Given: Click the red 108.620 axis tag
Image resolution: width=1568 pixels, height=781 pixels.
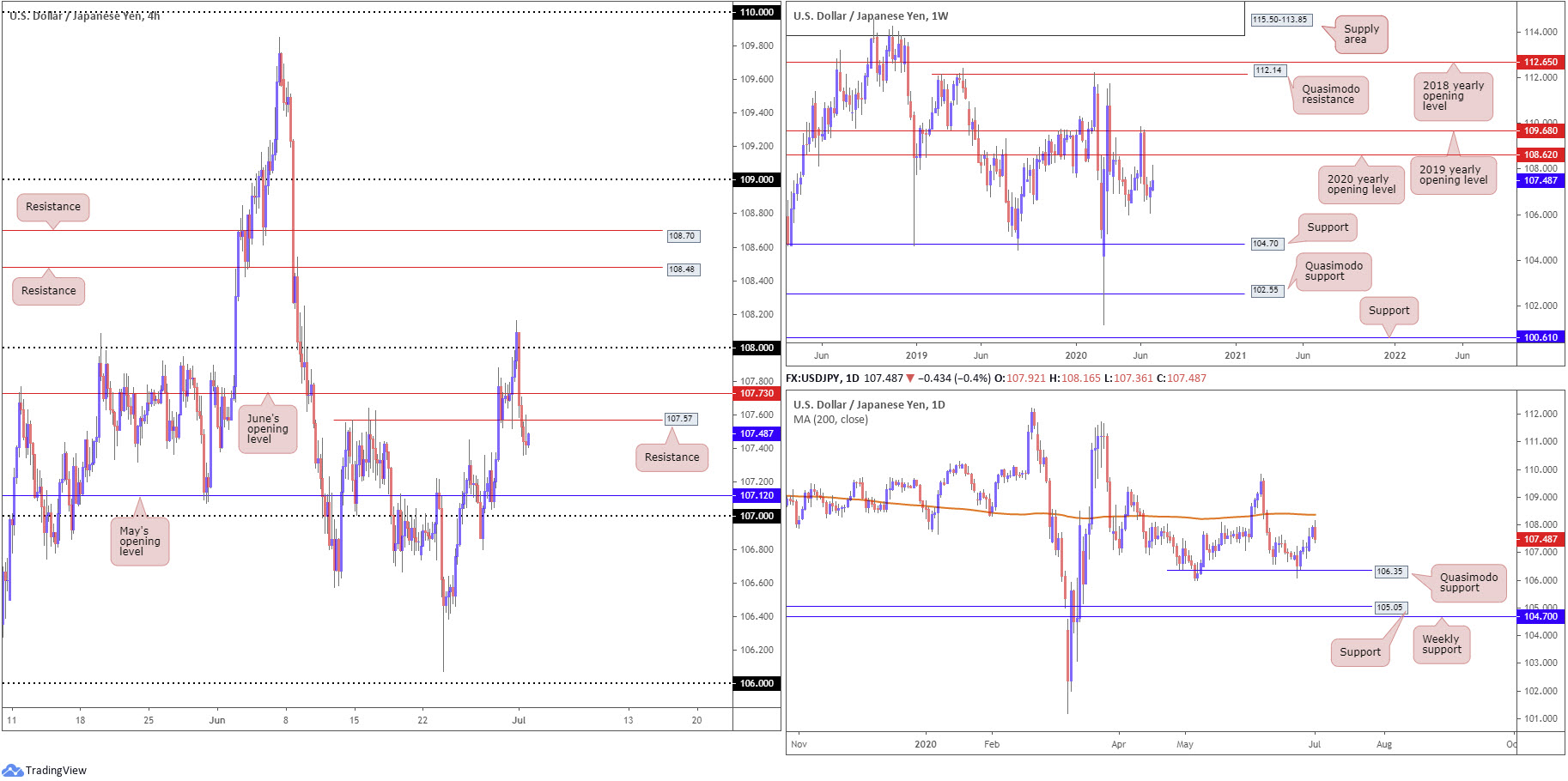Looking at the screenshot, I should pos(1541,154).
